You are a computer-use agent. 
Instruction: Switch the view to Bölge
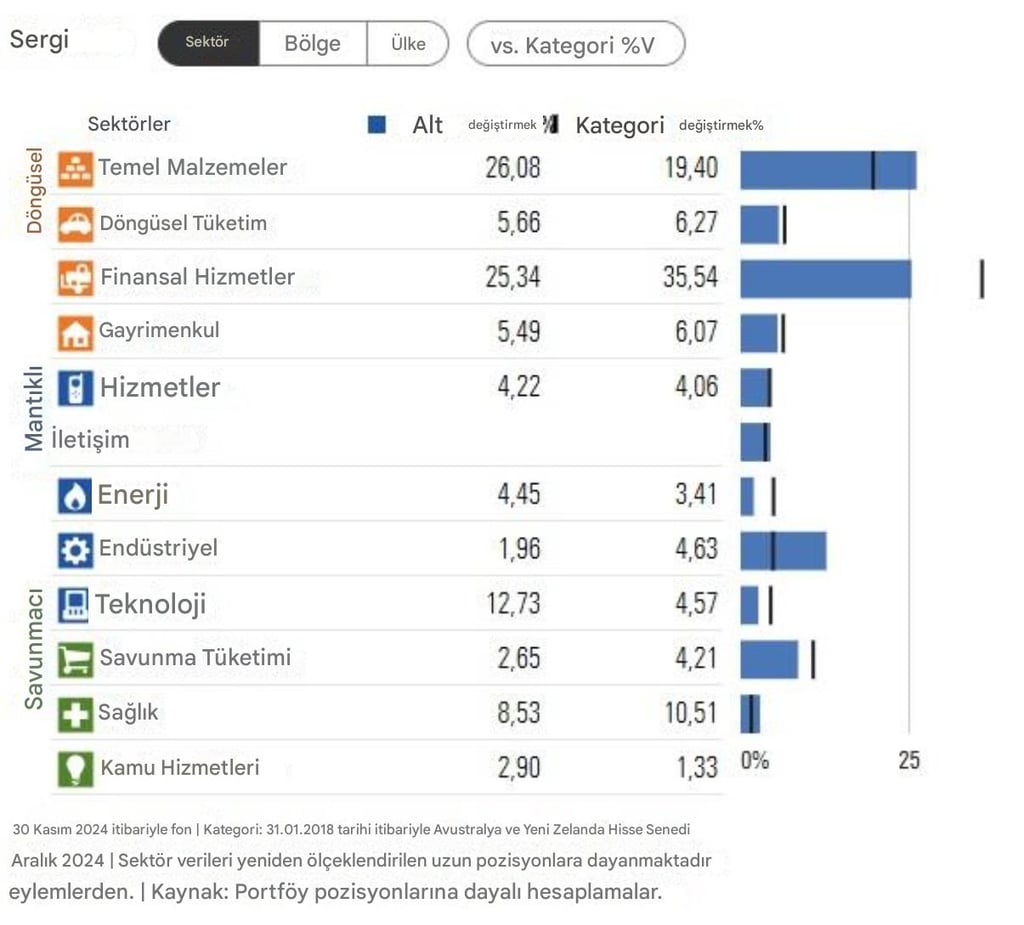(x=313, y=43)
